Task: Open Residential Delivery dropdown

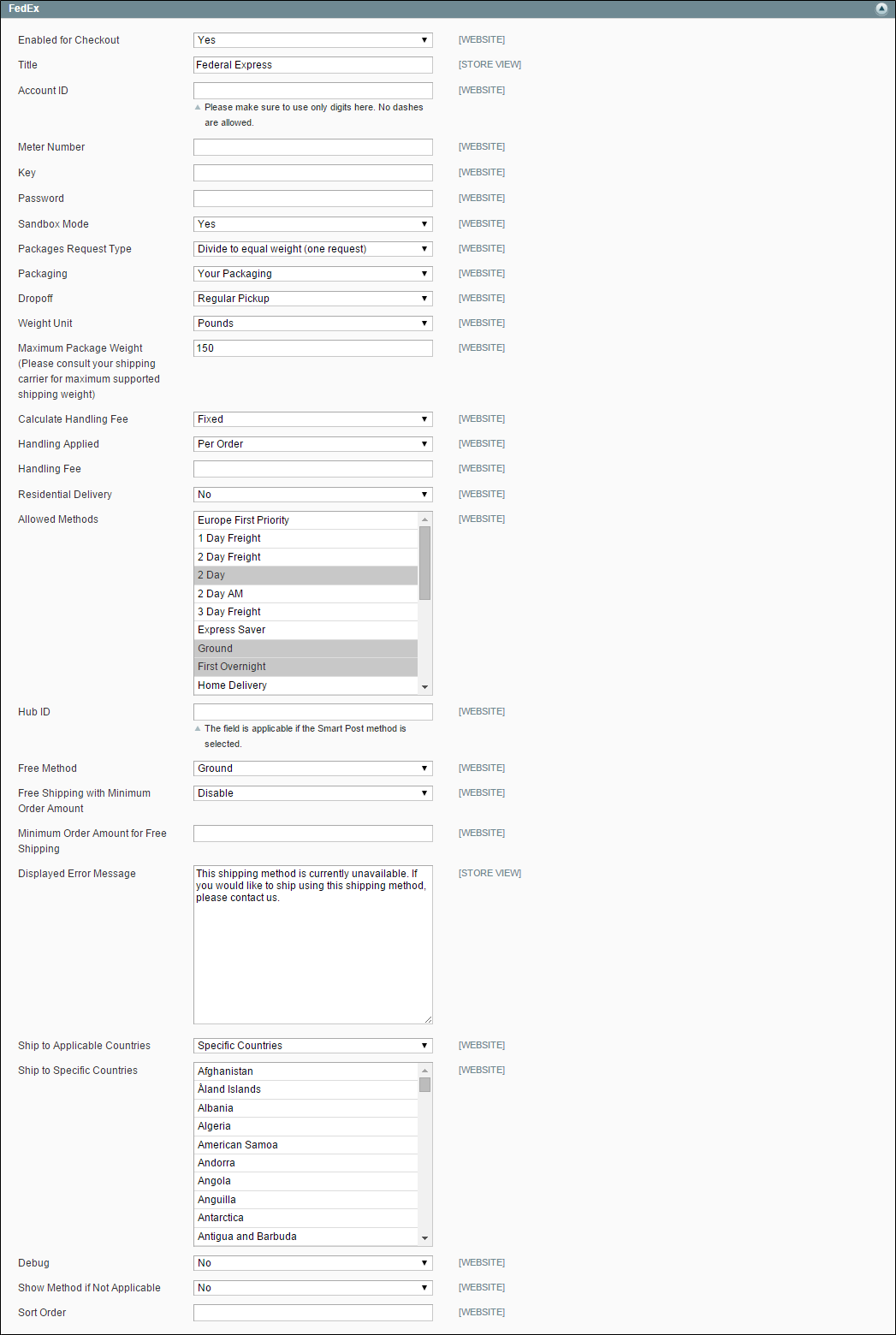Action: 313,495
